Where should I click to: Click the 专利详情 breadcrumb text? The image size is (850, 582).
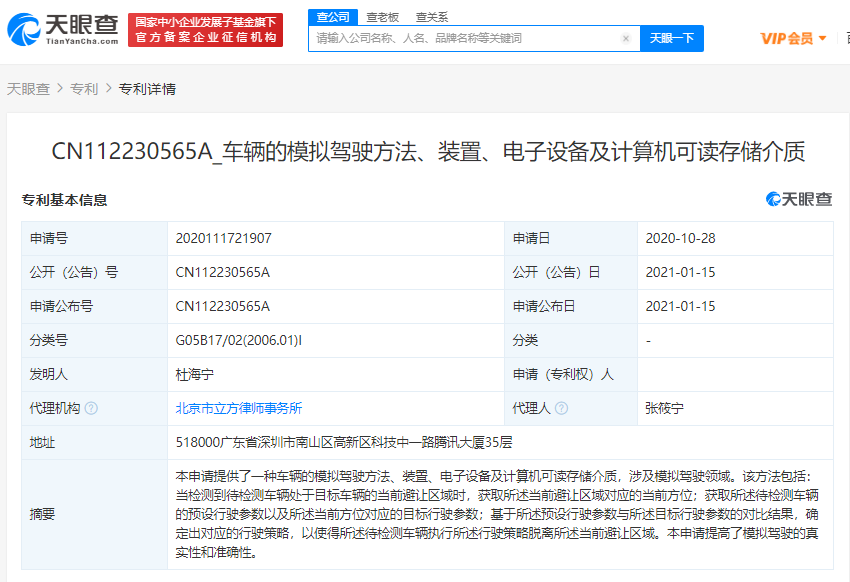147,89
